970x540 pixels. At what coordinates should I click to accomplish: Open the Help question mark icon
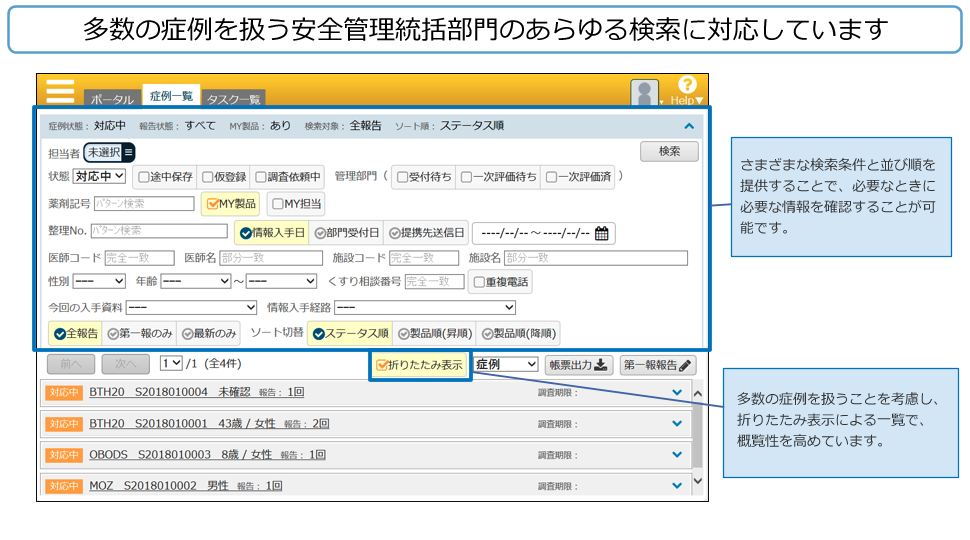[x=687, y=86]
